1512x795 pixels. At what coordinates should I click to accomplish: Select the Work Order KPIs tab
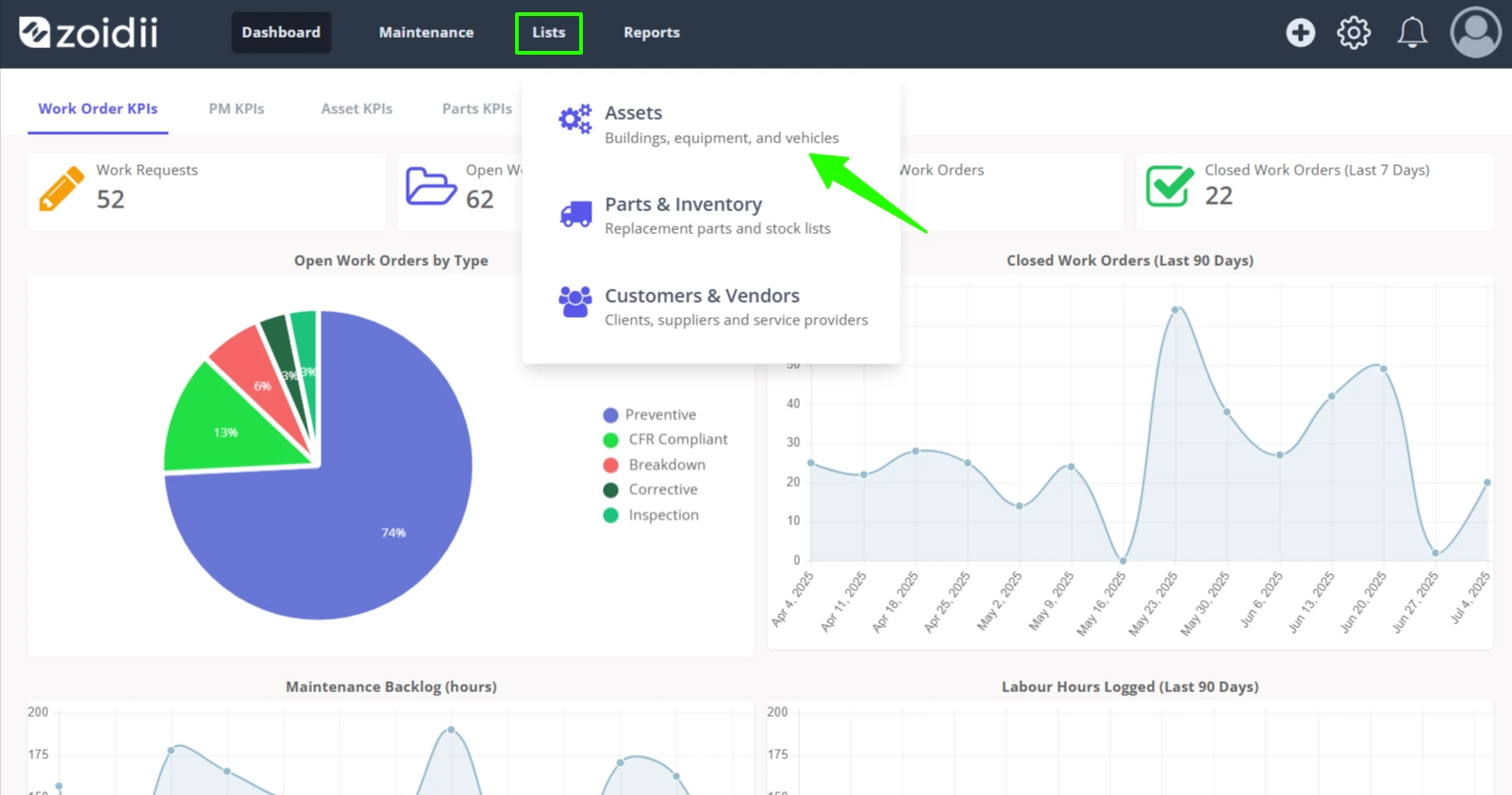pos(98,108)
